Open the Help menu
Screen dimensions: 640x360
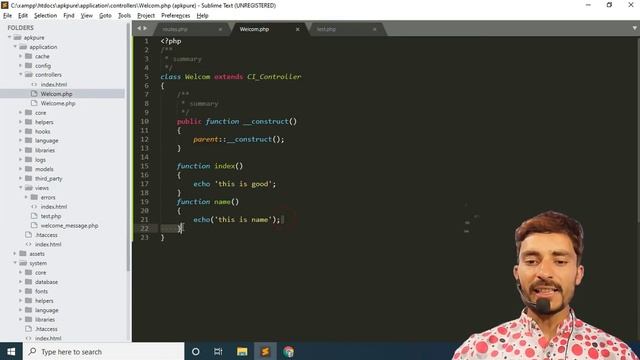[x=202, y=16]
